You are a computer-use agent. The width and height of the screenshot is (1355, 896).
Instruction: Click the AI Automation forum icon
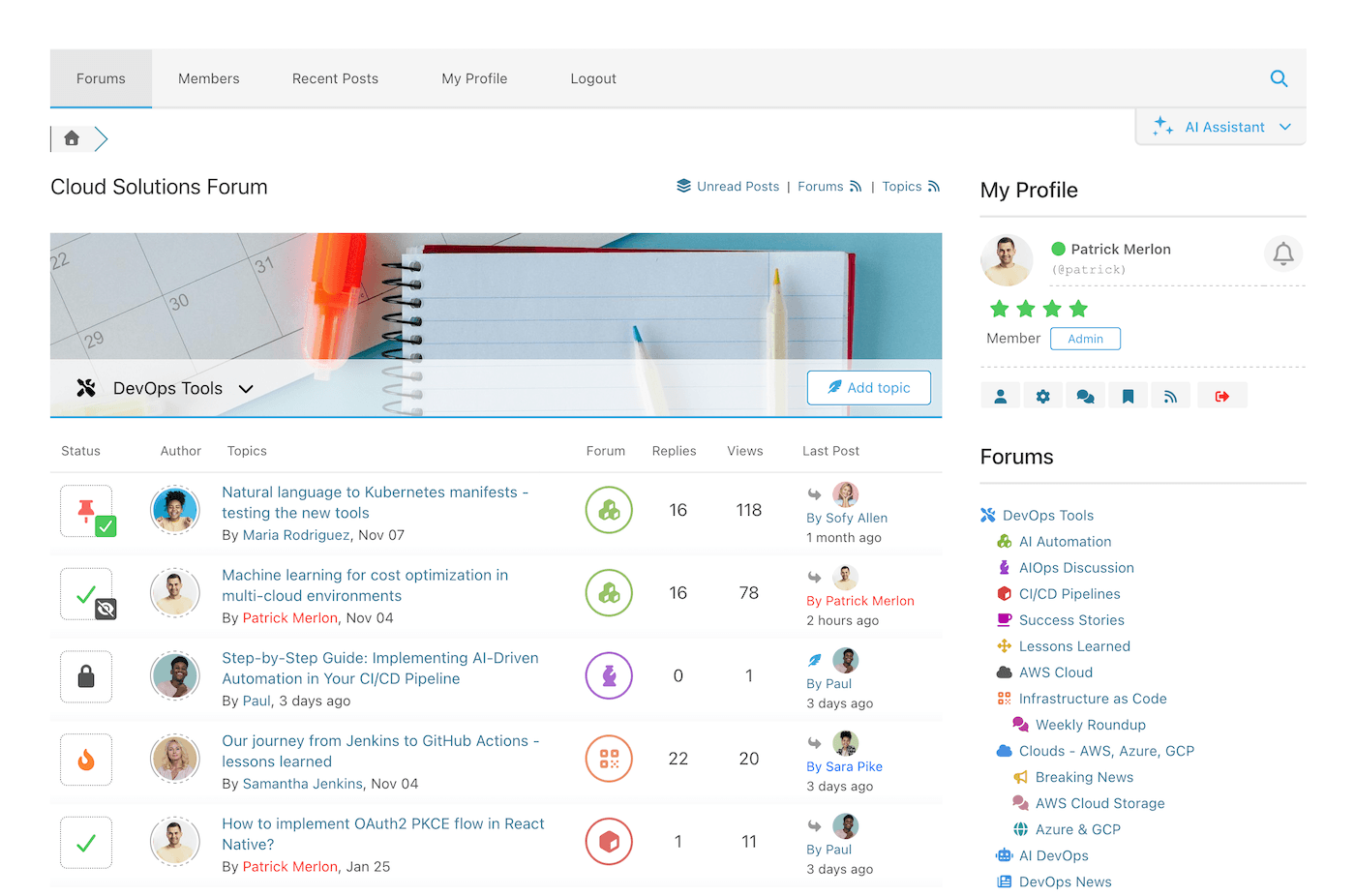point(1005,541)
